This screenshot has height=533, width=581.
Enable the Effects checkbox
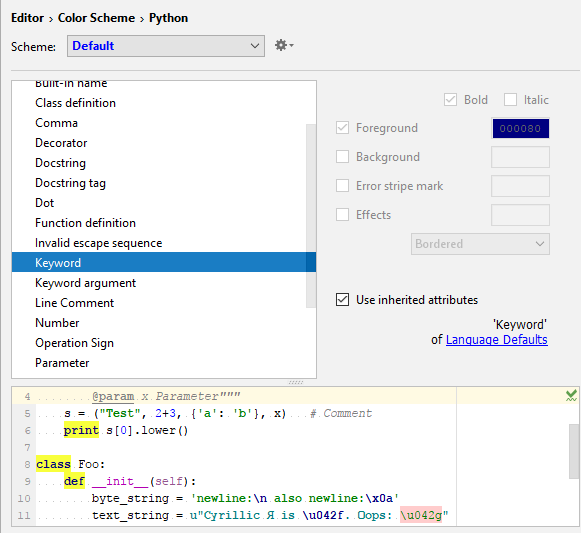tap(342, 215)
